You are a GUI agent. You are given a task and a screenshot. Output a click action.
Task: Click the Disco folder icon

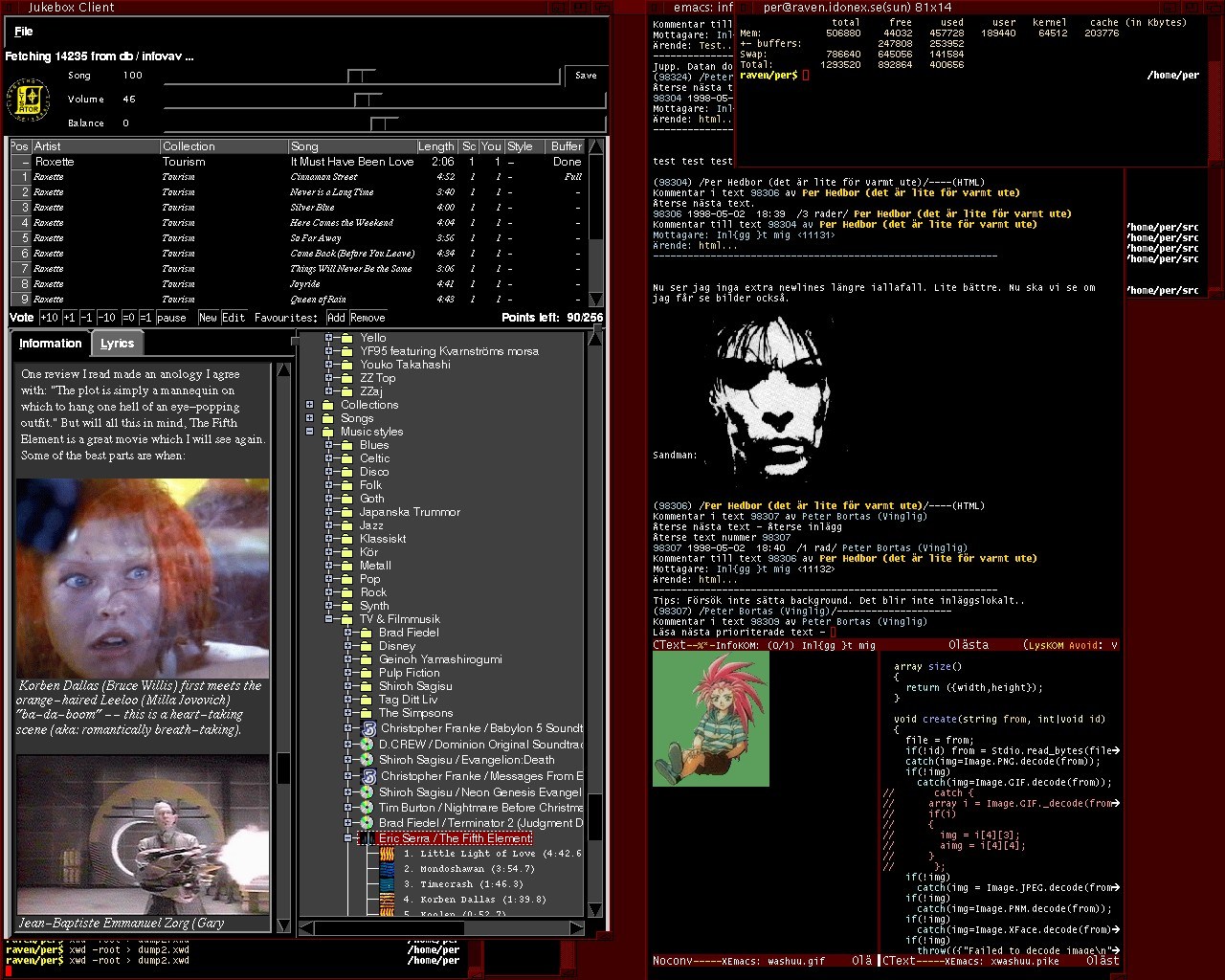click(347, 472)
